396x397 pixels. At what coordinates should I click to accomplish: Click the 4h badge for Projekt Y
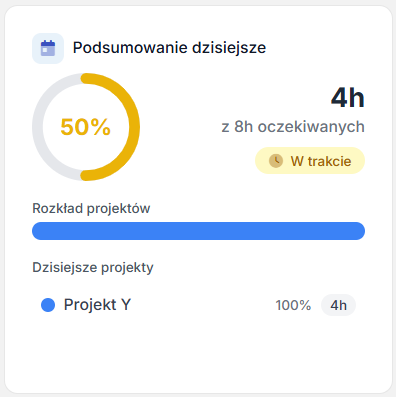(338, 305)
